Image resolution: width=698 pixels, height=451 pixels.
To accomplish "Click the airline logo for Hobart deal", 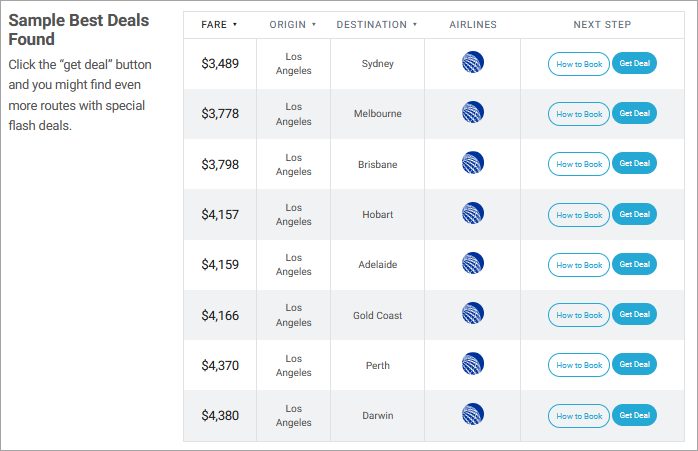I will tap(473, 213).
